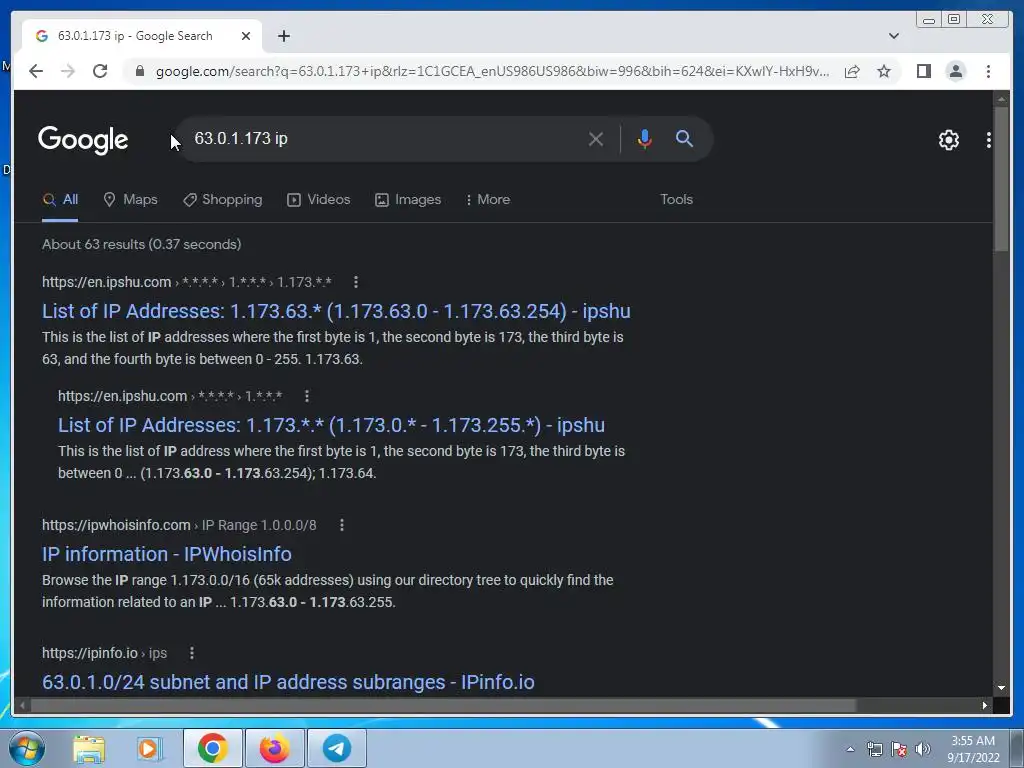Screen dimensions: 1024x768
Task: View site info via the padlock icon
Action: click(139, 71)
